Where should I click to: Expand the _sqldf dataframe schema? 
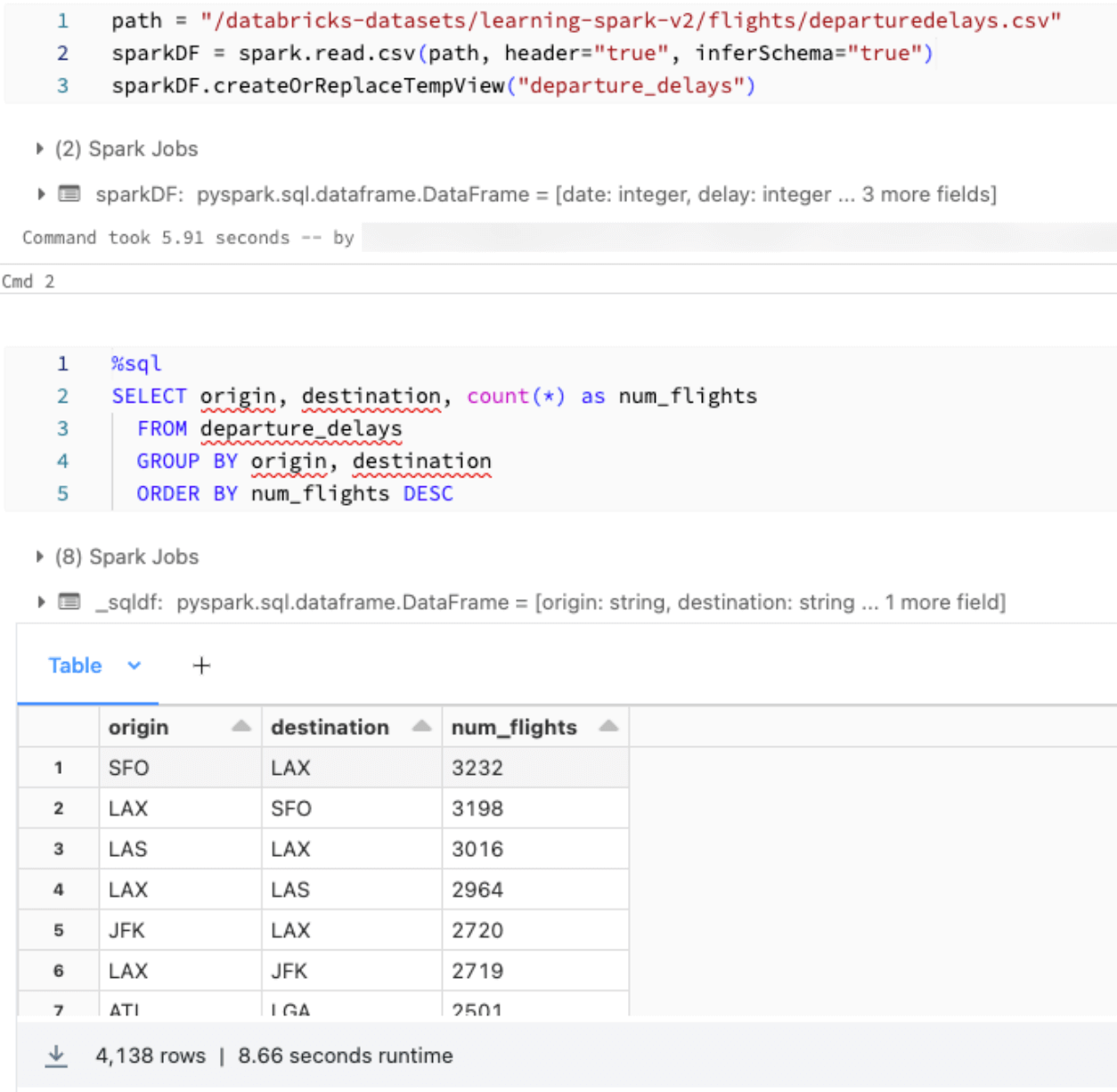pyautogui.click(x=41, y=602)
